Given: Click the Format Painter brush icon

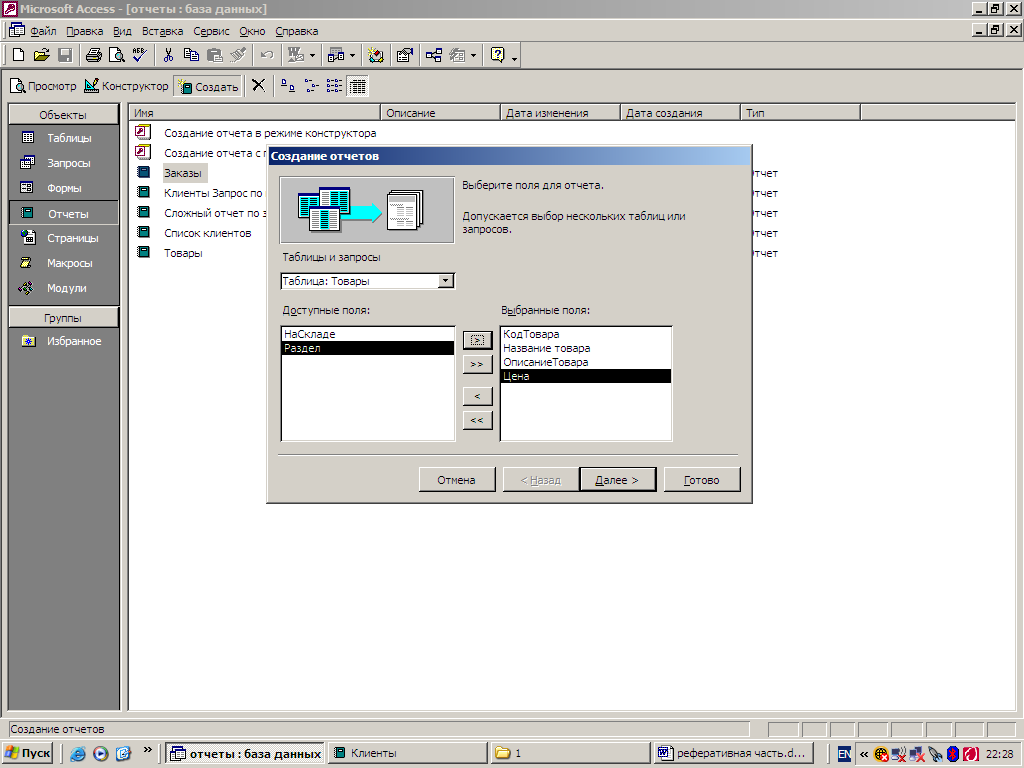Looking at the screenshot, I should click(238, 56).
